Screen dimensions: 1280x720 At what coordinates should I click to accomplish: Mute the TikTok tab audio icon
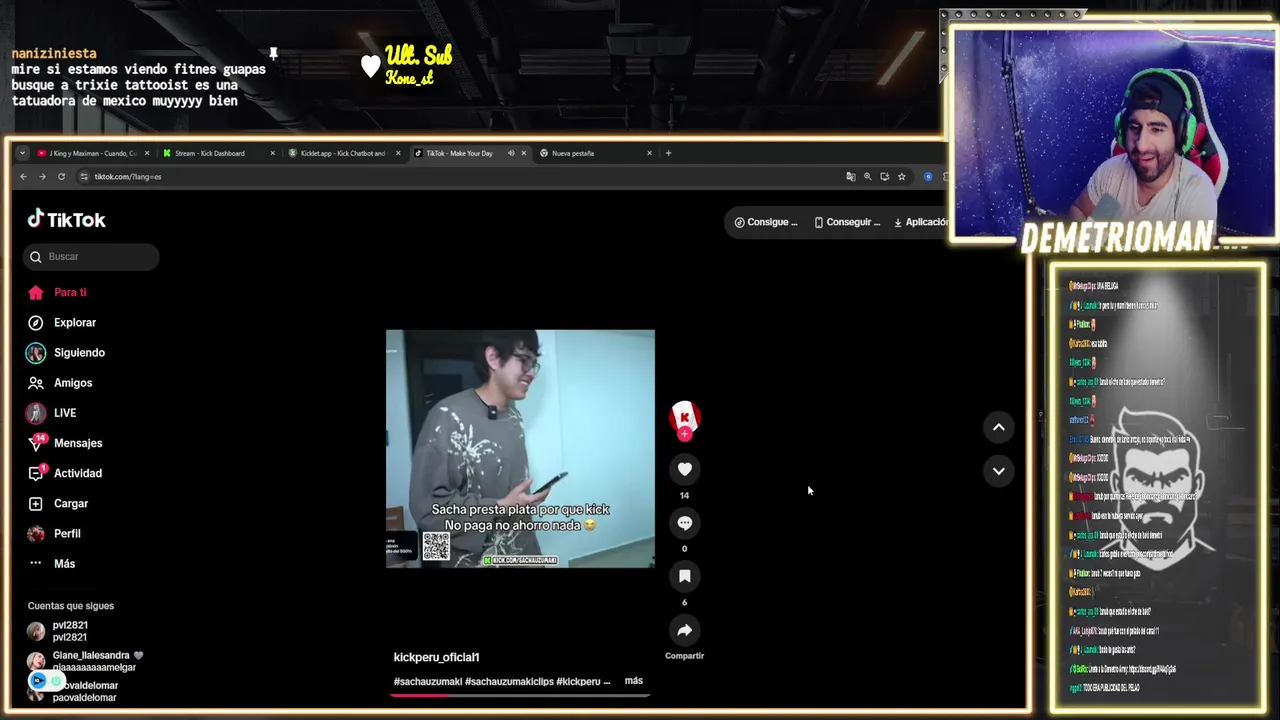tap(511, 153)
